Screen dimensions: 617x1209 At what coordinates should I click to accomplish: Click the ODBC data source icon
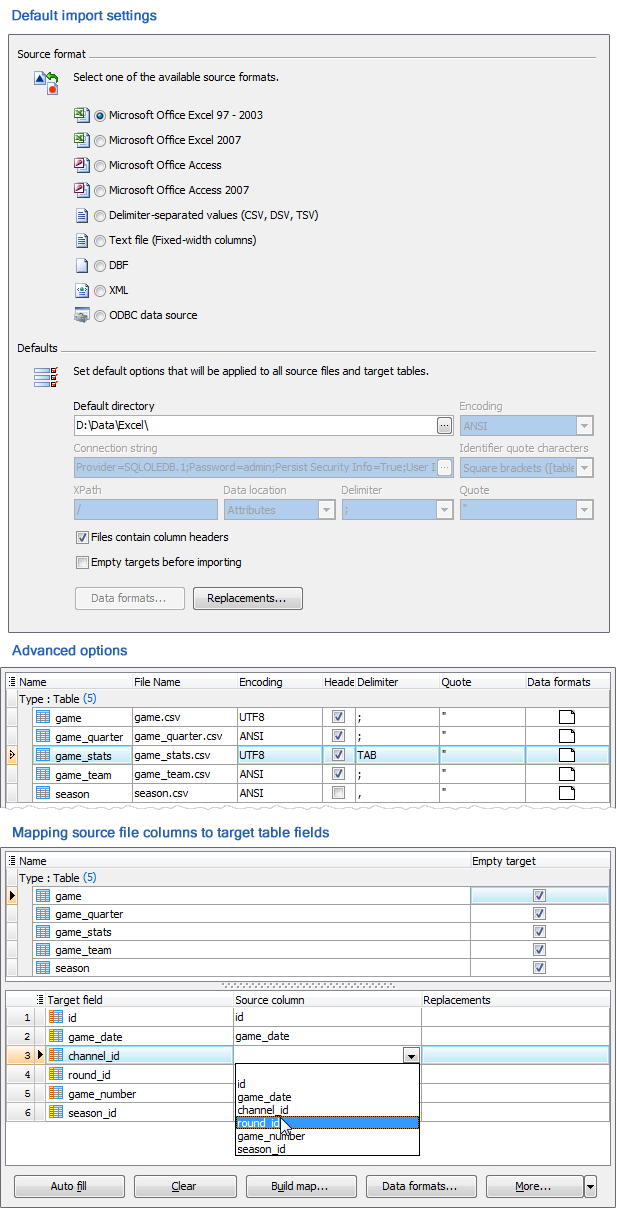click(82, 315)
